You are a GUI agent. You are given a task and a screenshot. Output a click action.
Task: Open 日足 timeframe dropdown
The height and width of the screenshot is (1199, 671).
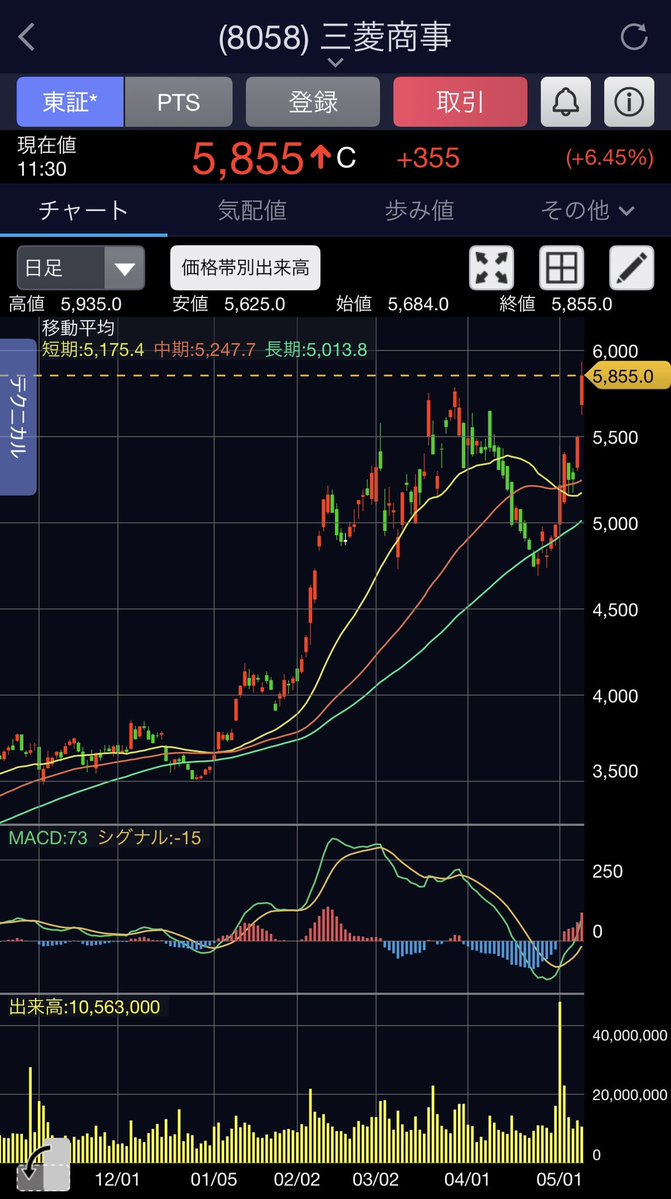click(x=80, y=268)
